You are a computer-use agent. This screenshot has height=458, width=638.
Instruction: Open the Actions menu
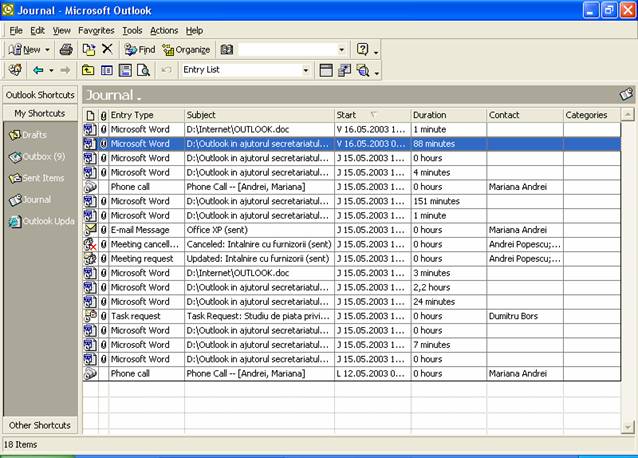tap(164, 31)
